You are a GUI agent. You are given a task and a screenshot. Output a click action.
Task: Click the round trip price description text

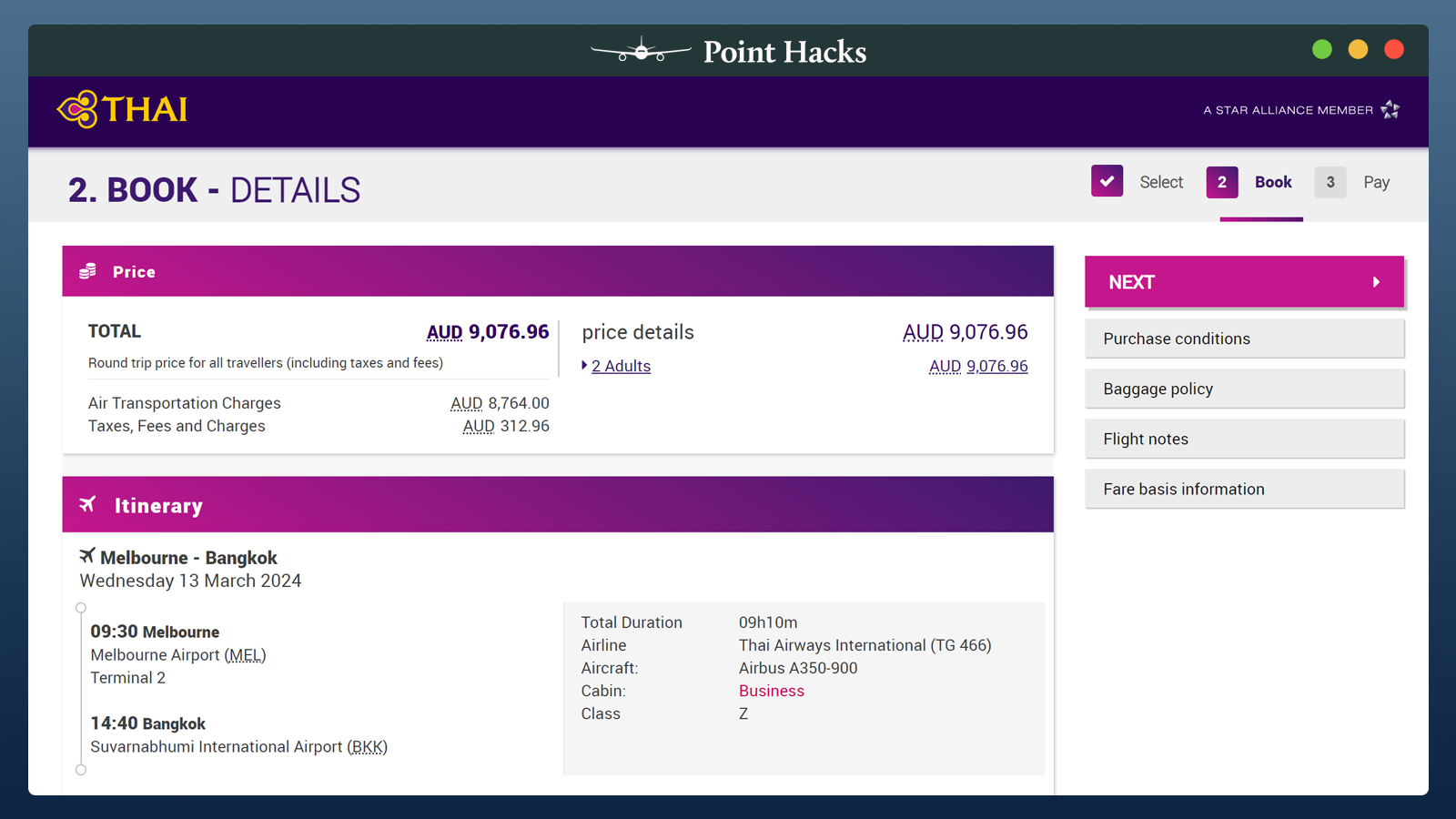[266, 363]
